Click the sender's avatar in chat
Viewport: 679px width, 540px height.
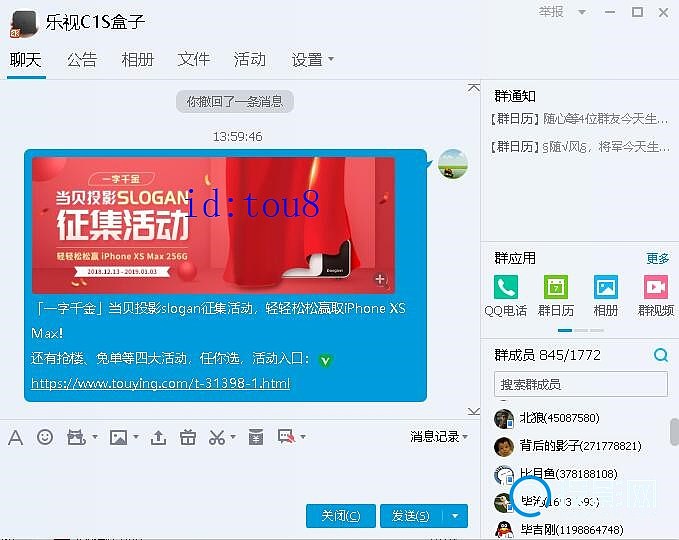(453, 164)
